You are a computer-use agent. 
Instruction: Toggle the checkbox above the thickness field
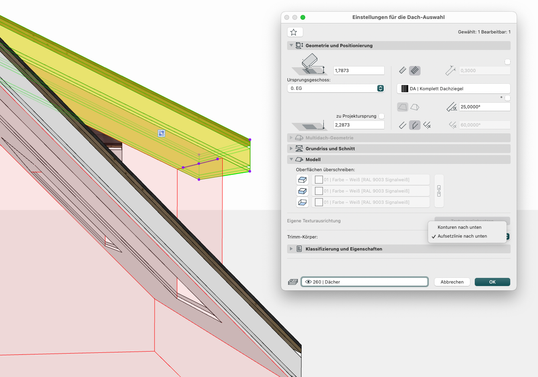(507, 62)
